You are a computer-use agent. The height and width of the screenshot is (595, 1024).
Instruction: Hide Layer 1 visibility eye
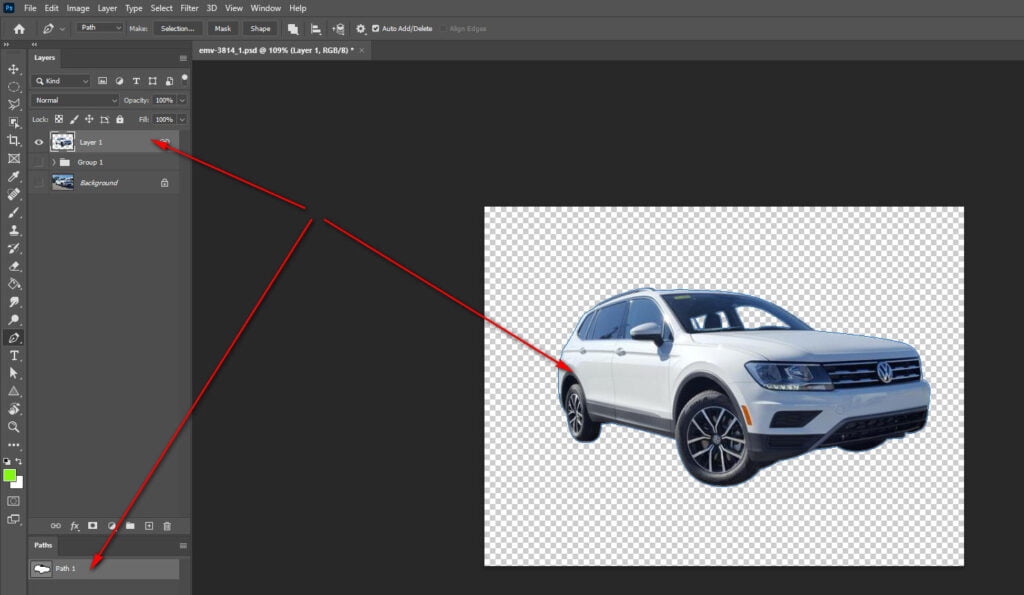click(x=39, y=142)
